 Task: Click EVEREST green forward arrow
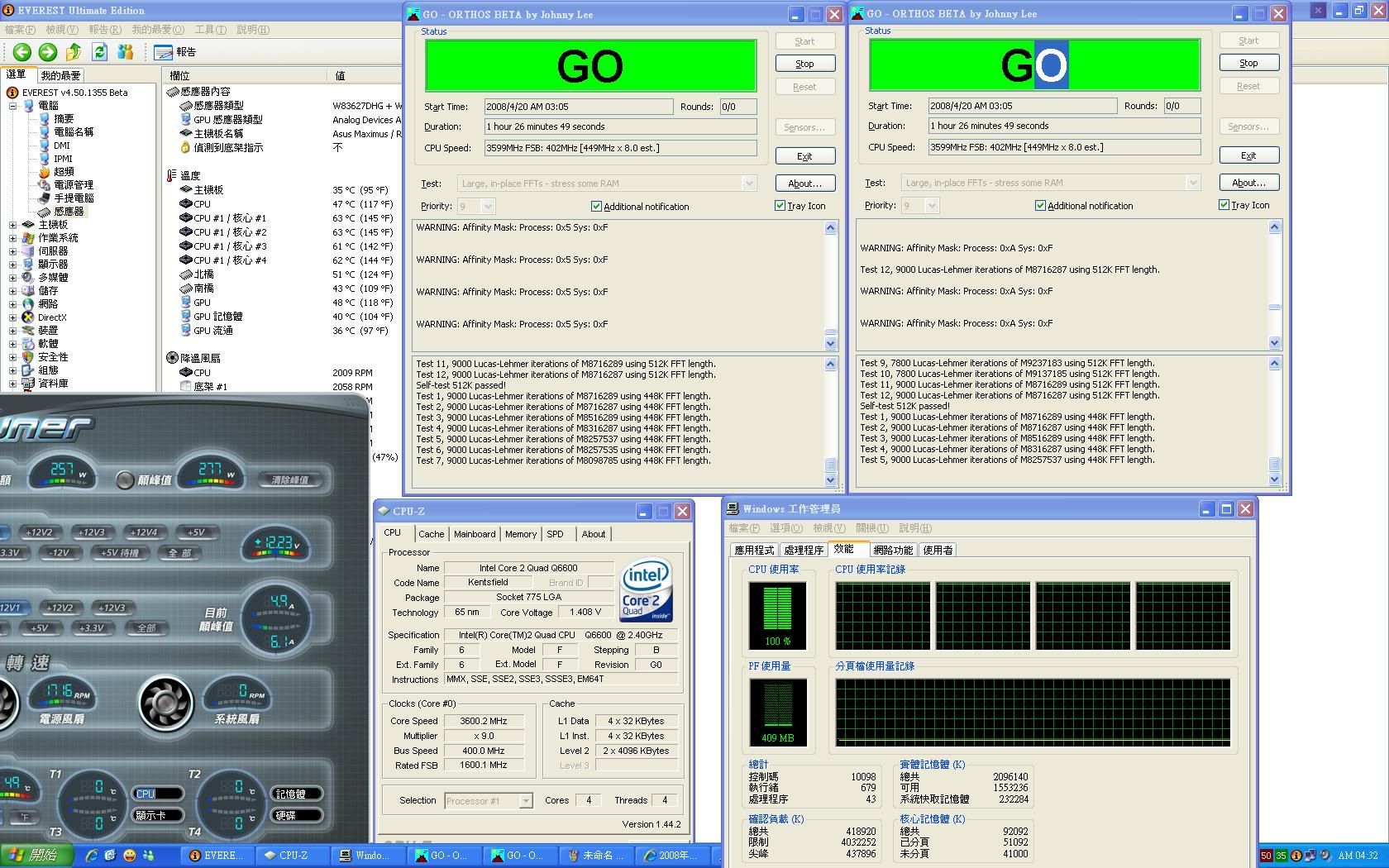[48, 52]
